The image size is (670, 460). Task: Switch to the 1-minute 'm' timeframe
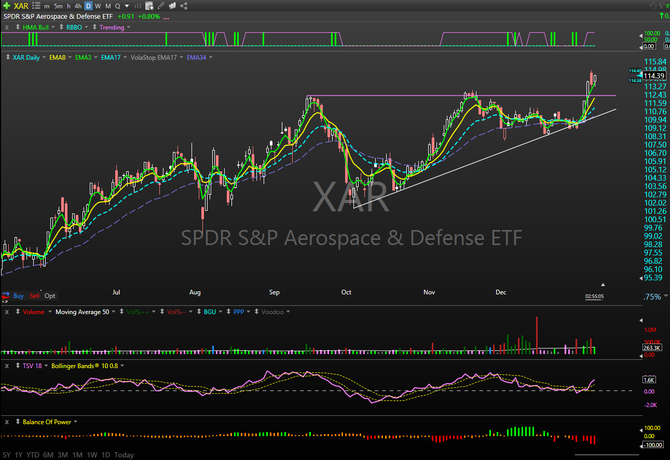coord(47,6)
